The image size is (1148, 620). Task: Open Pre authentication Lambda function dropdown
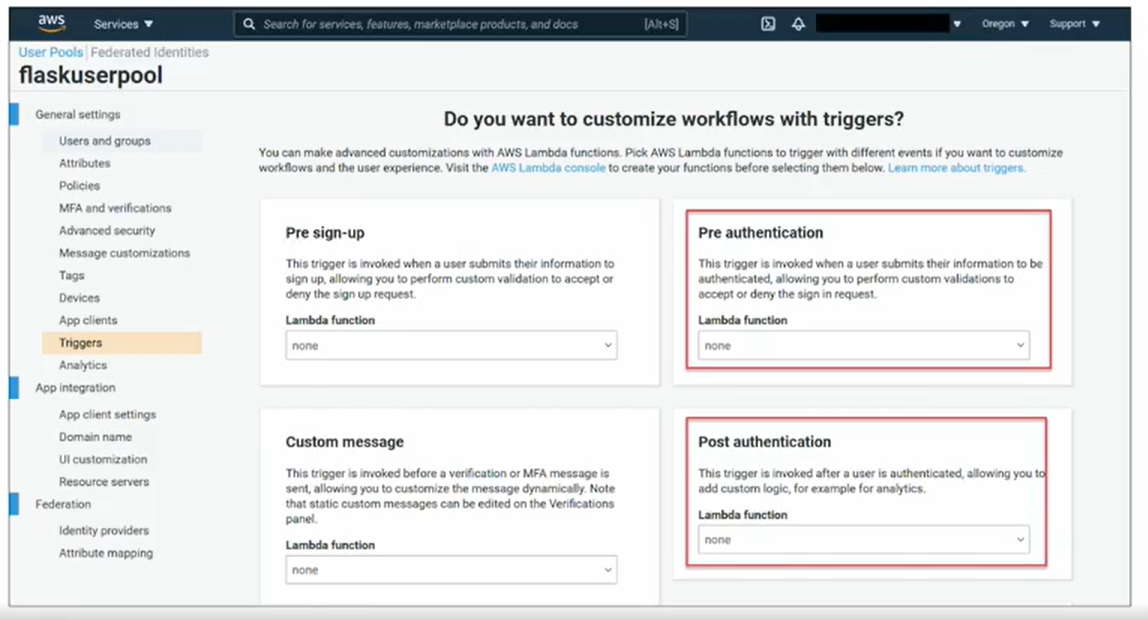click(x=864, y=346)
